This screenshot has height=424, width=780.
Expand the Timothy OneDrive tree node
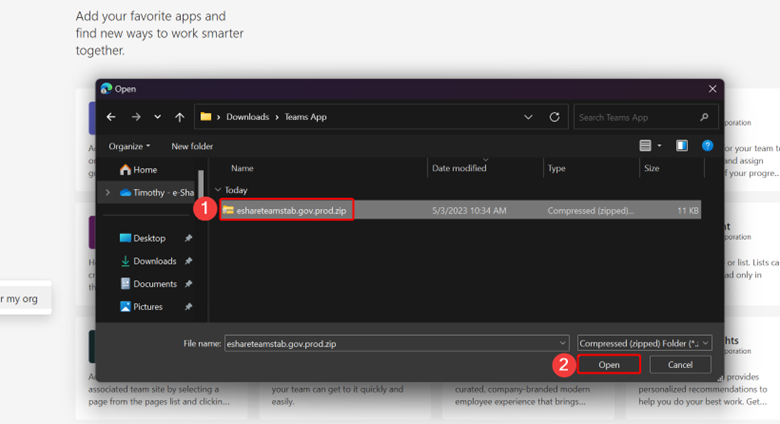pos(108,193)
